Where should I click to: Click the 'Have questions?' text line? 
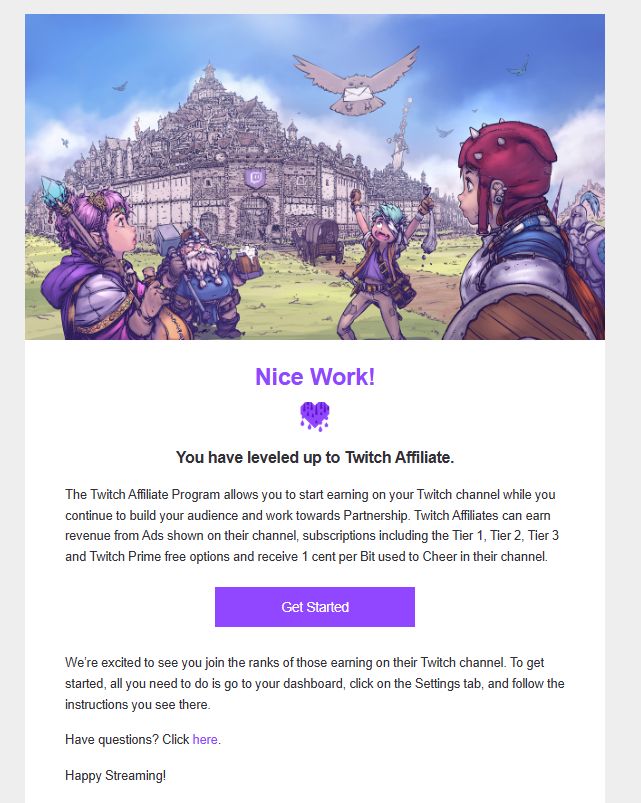coord(143,739)
